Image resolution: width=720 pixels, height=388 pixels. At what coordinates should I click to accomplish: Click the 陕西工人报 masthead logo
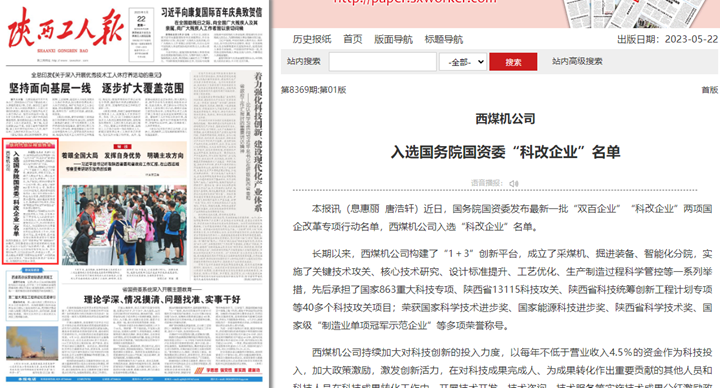click(65, 28)
